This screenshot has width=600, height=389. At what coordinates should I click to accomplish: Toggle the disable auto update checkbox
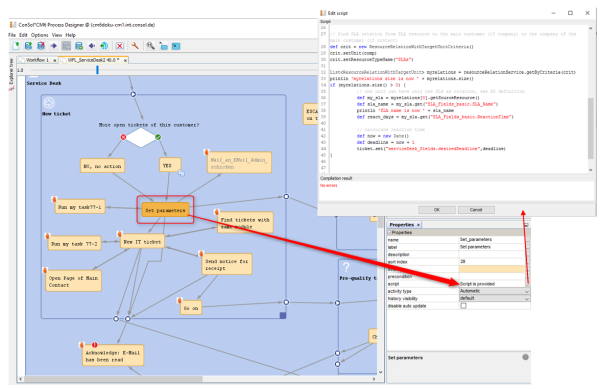[463, 306]
